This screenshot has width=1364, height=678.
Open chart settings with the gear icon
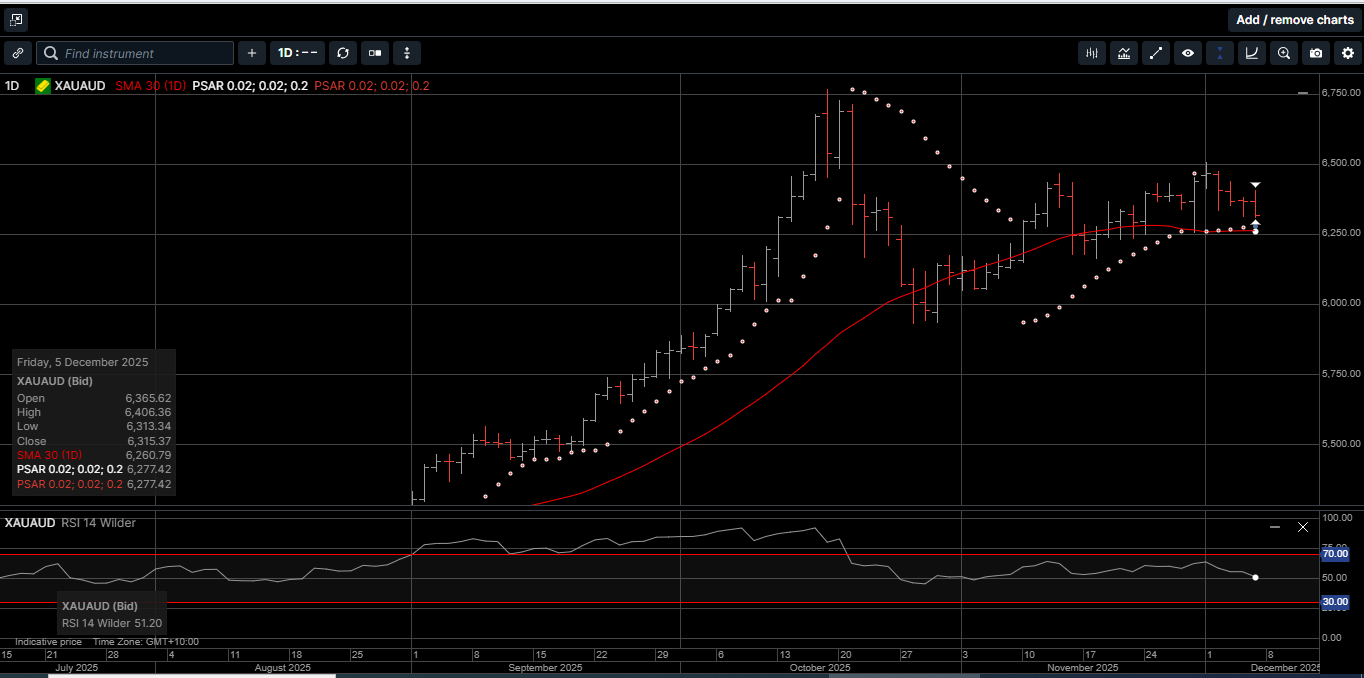pyautogui.click(x=1348, y=53)
